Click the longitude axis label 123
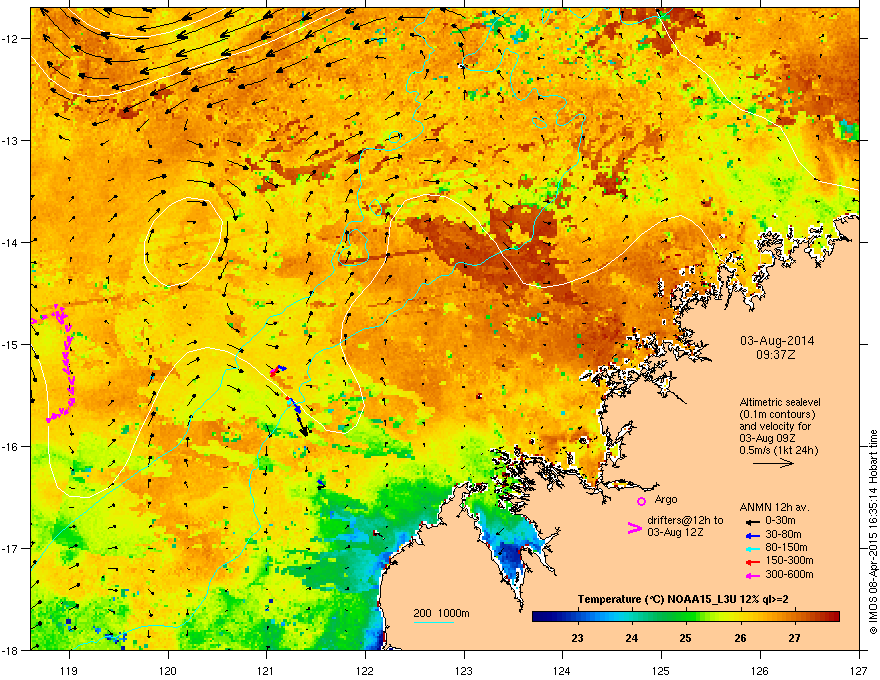 point(464,670)
